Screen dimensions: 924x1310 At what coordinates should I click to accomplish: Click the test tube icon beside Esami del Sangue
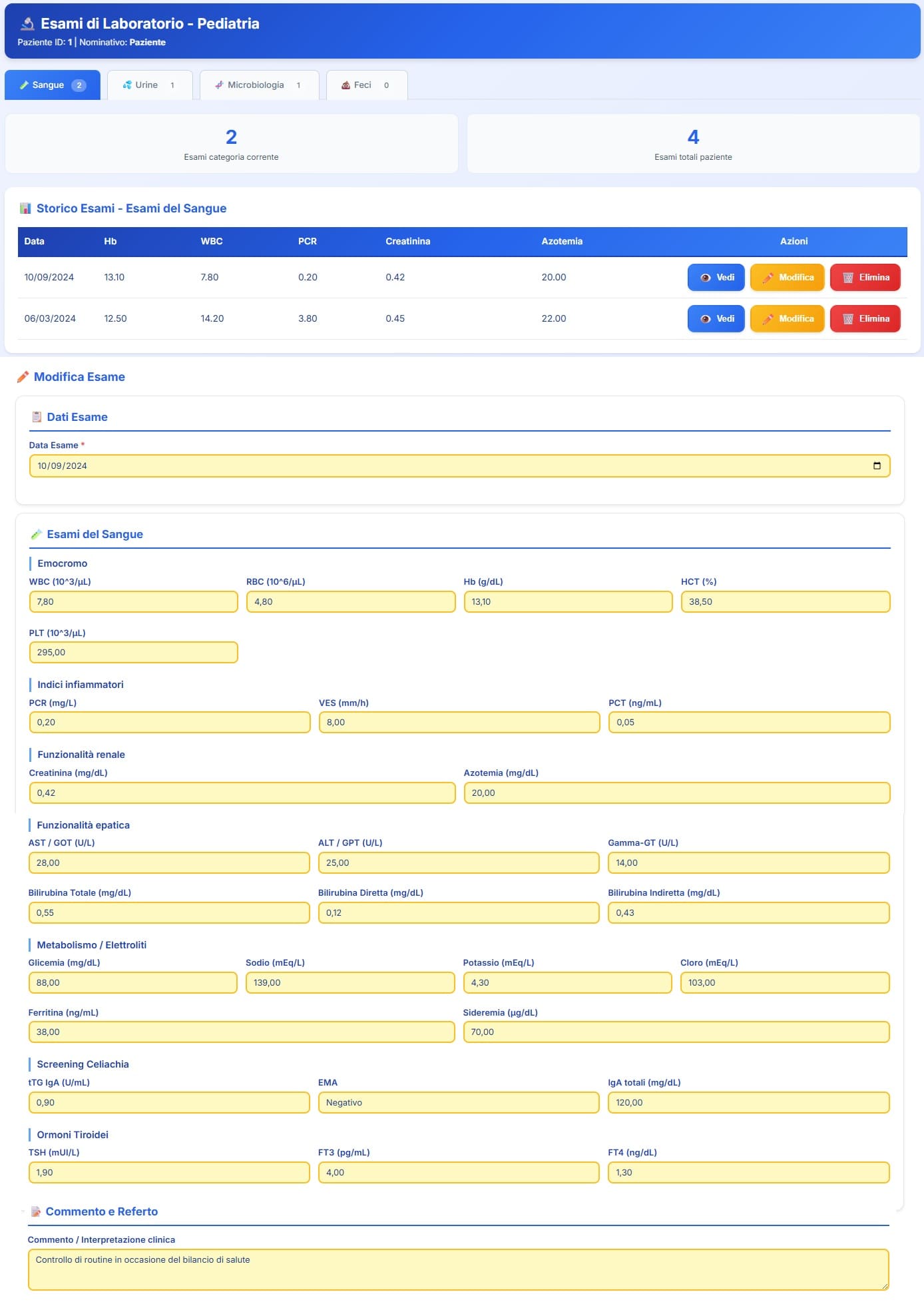[37, 534]
